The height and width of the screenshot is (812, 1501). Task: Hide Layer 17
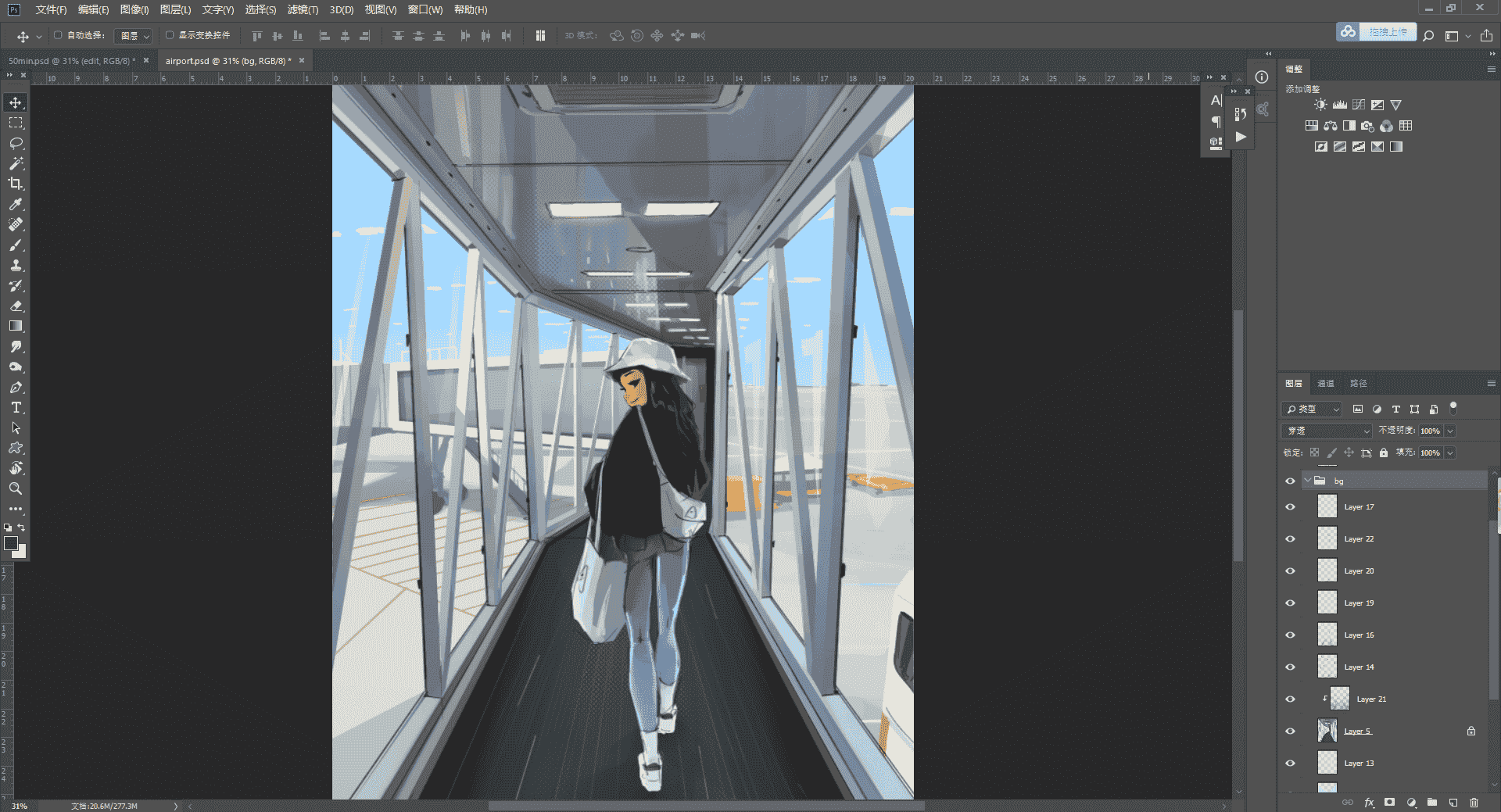[1291, 507]
